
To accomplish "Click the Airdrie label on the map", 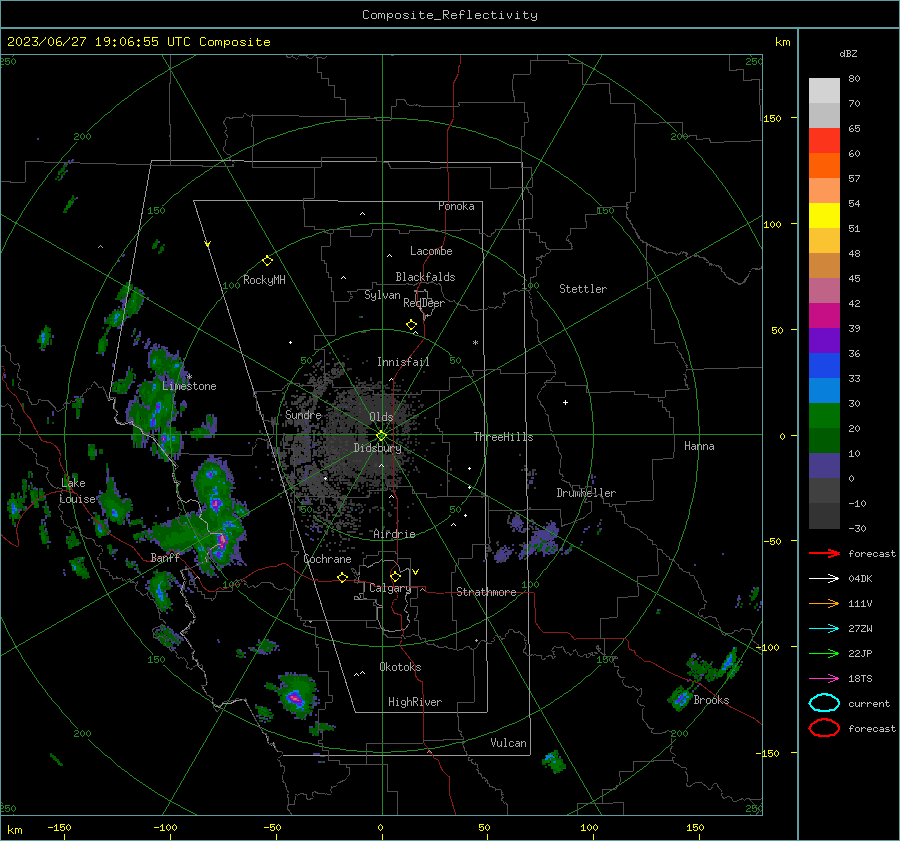I will click(394, 534).
